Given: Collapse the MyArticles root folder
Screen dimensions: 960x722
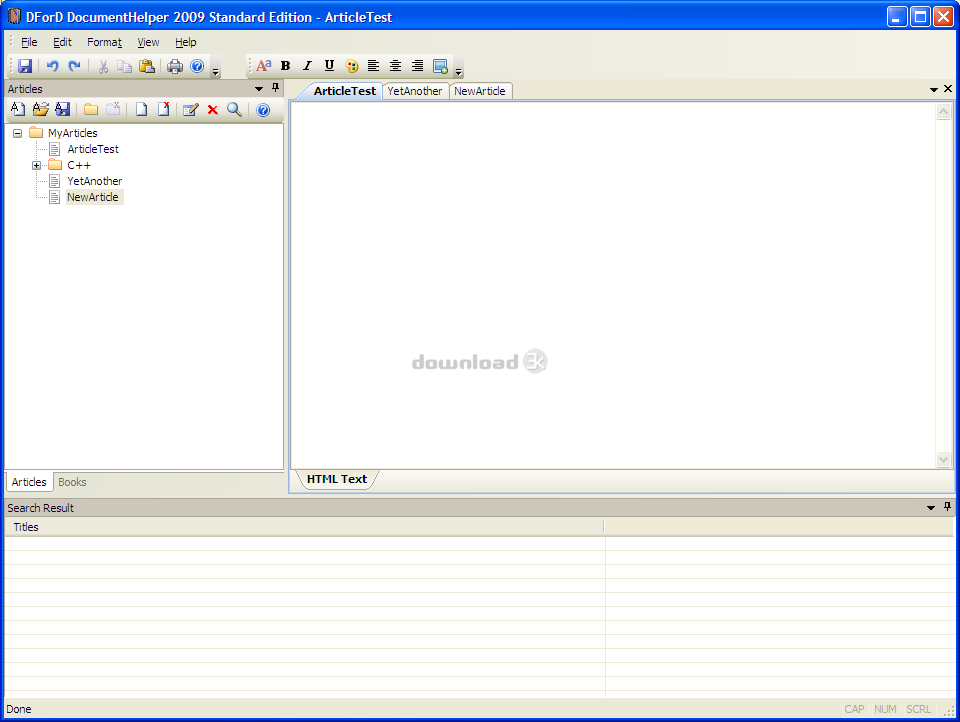Looking at the screenshot, I should pyautogui.click(x=18, y=133).
